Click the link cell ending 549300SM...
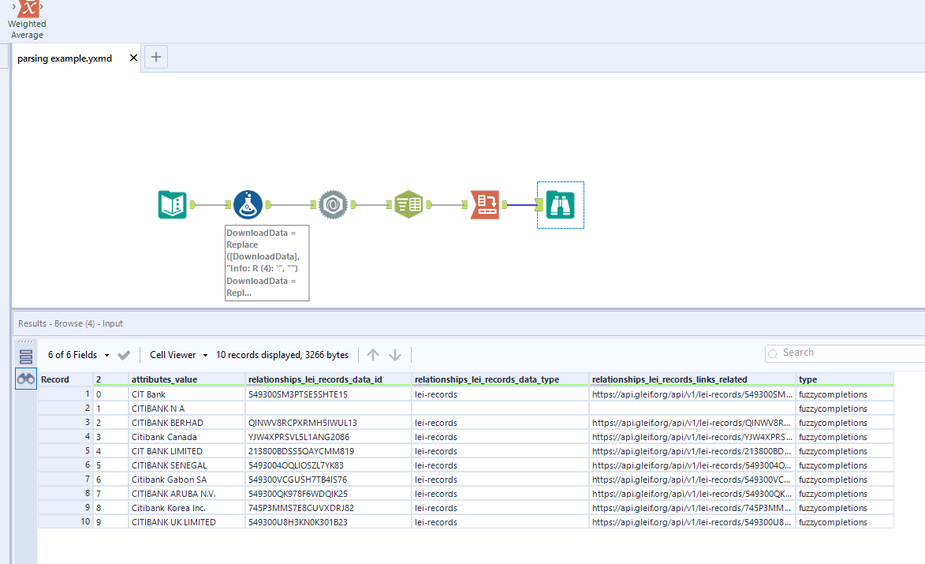Screen dimensions: 925x564 (x=692, y=394)
